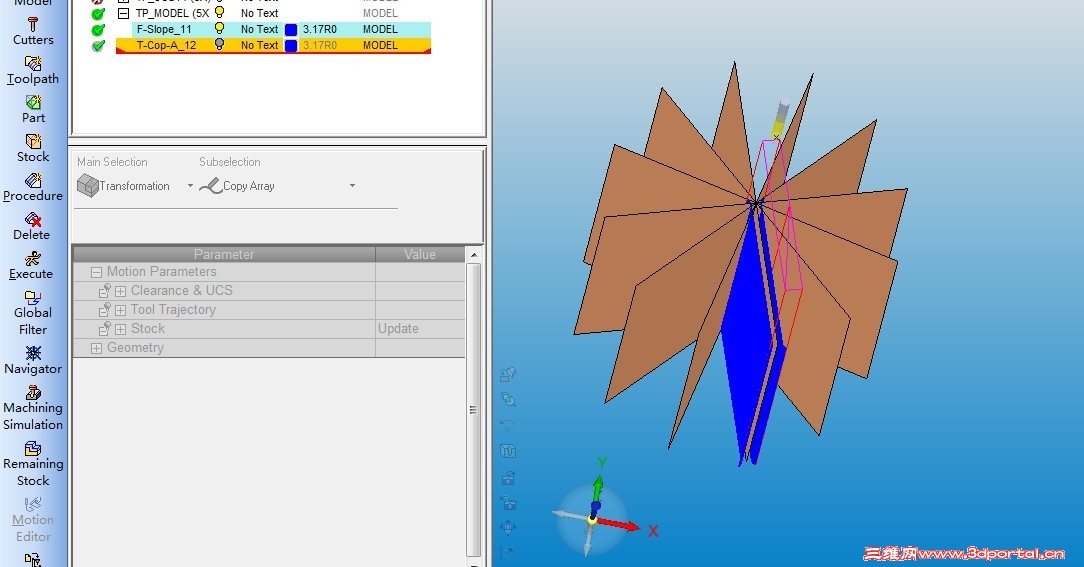Click the No Text cell in TP_MODEL row

259,13
